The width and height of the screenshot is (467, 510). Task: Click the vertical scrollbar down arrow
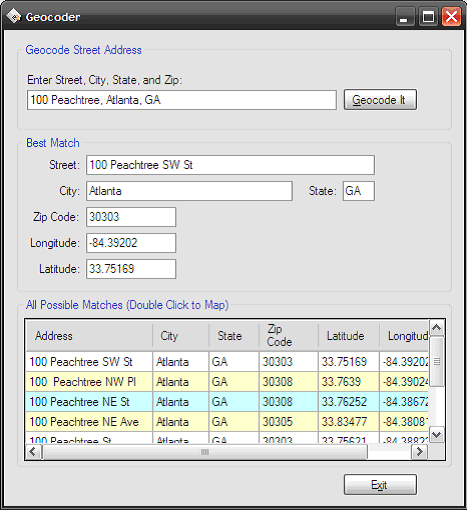(436, 435)
